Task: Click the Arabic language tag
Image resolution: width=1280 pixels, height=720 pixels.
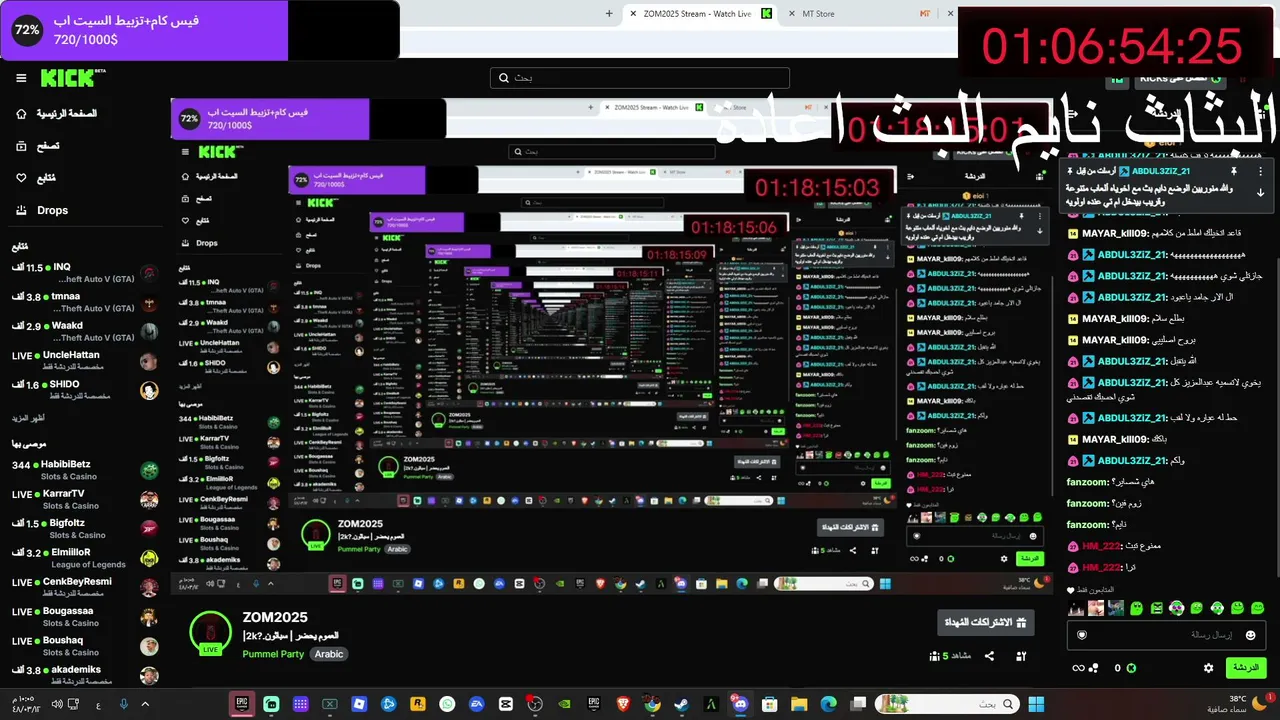Action: coord(329,654)
